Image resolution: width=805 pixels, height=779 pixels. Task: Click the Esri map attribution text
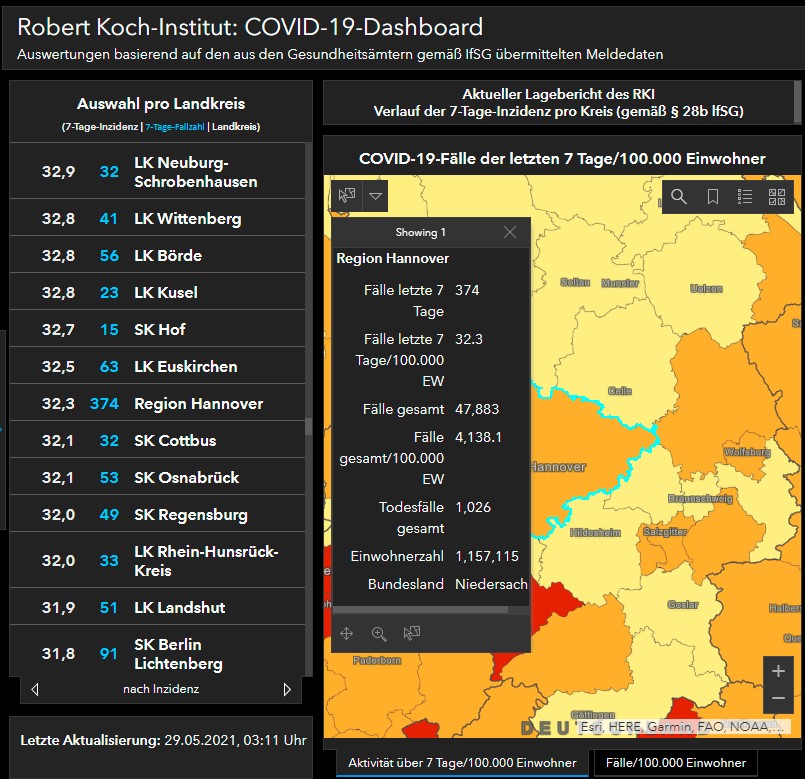coord(682,727)
